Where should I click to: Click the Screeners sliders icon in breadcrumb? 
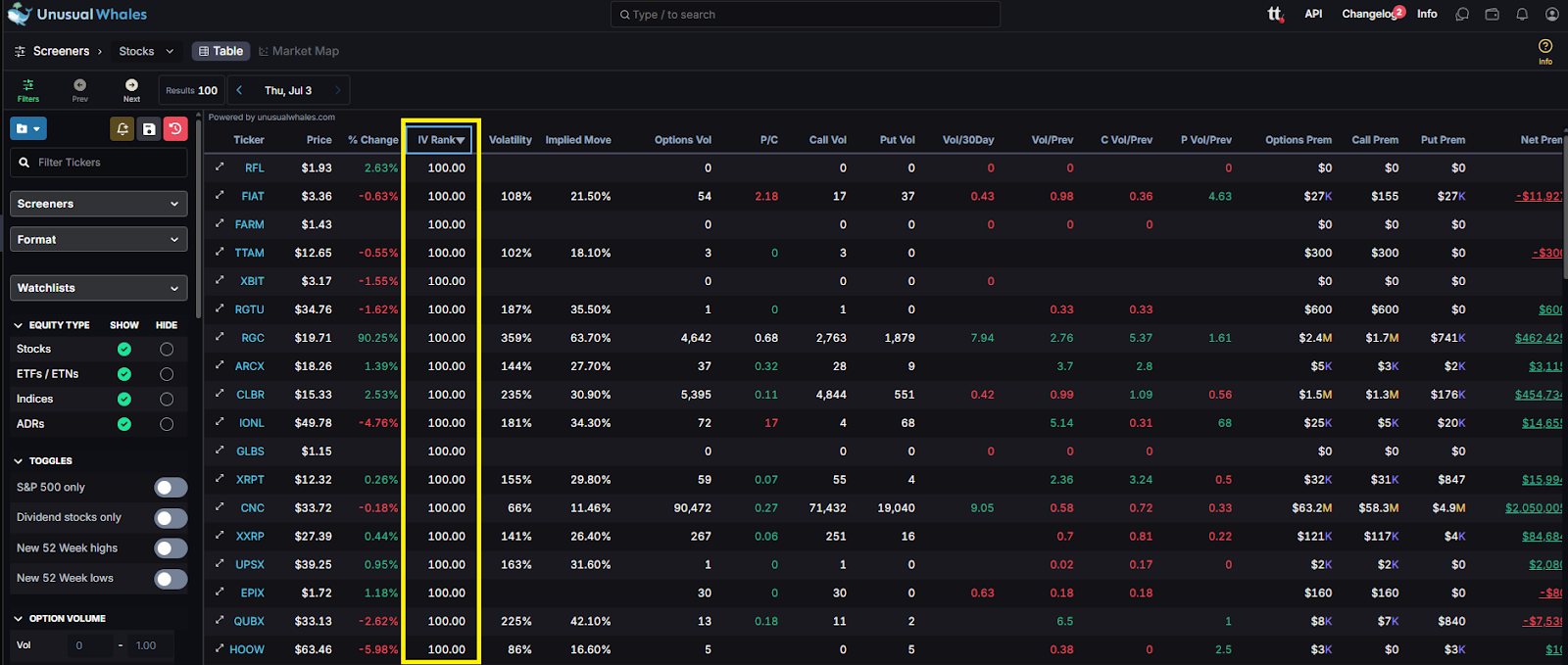[x=20, y=51]
